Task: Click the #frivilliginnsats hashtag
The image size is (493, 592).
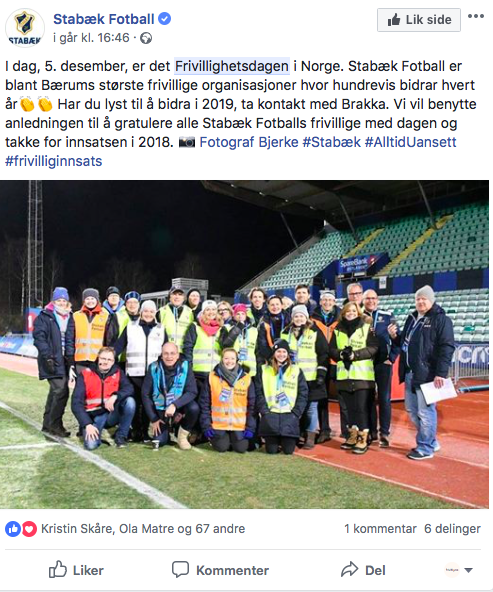Action: (x=54, y=161)
